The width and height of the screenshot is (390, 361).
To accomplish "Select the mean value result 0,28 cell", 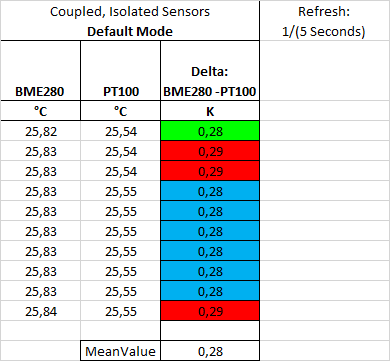I will point(210,351).
